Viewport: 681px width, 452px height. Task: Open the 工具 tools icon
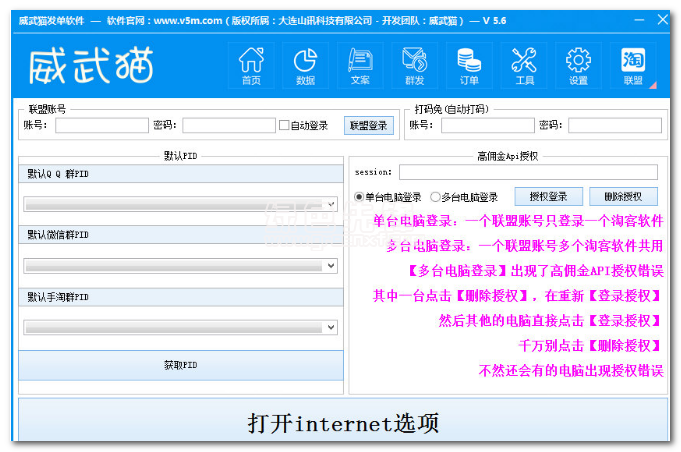(x=524, y=66)
